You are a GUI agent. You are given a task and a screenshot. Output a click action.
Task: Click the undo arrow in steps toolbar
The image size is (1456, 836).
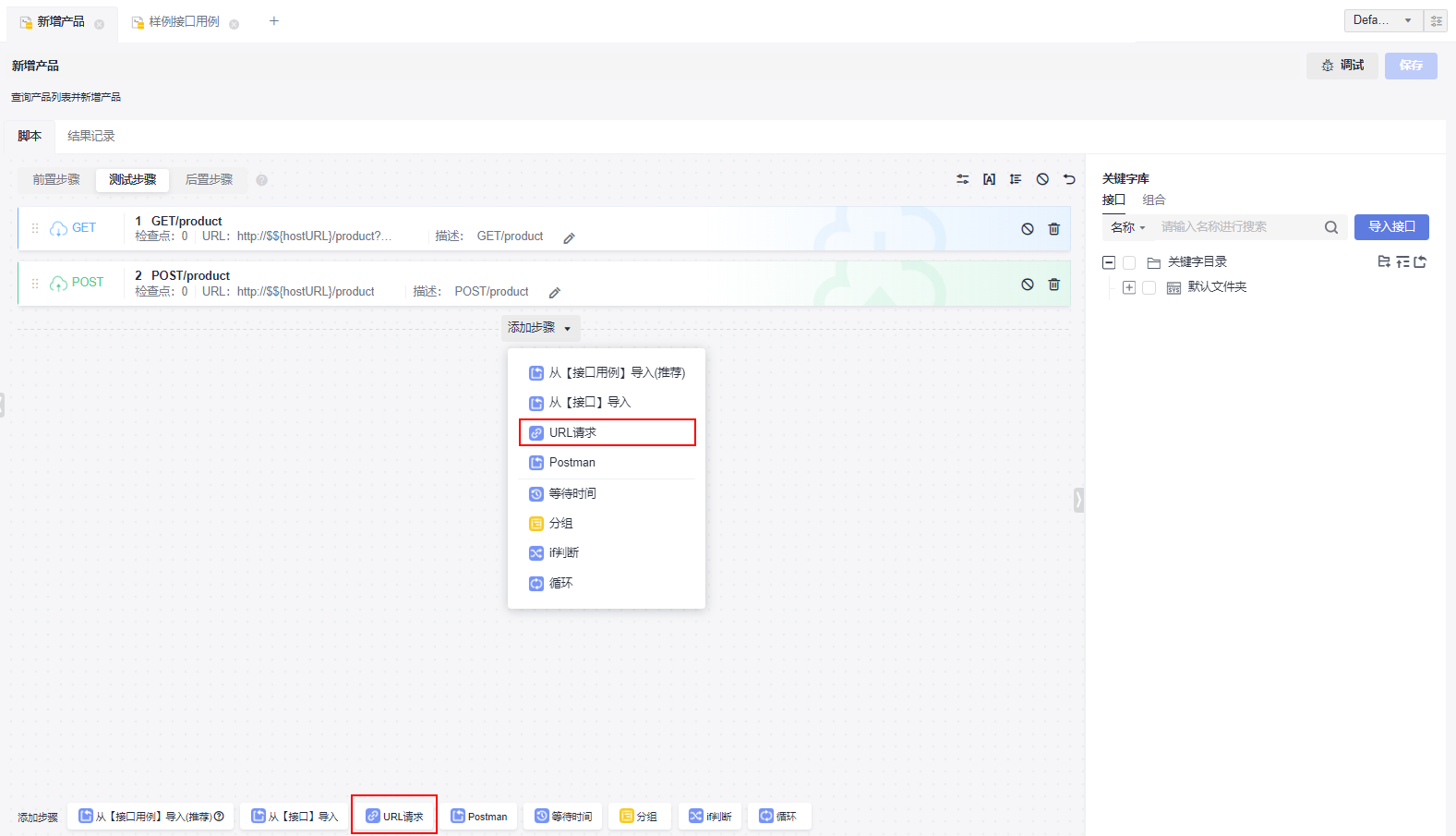1069,179
